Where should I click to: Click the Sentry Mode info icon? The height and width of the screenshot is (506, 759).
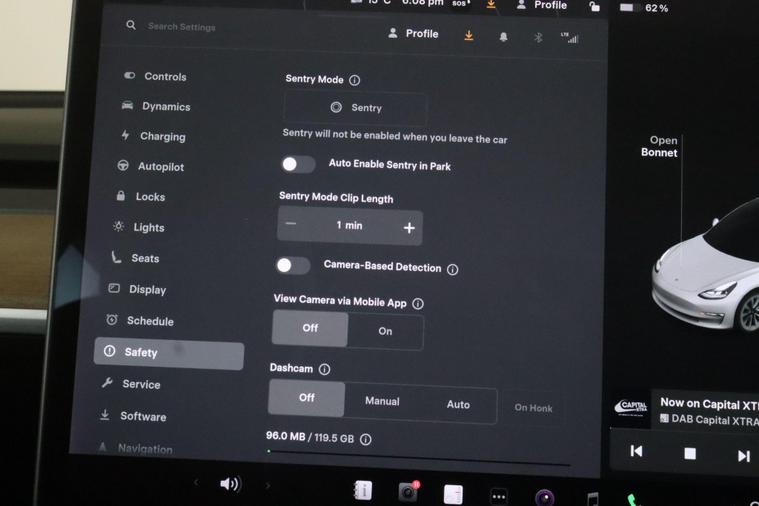(x=354, y=80)
